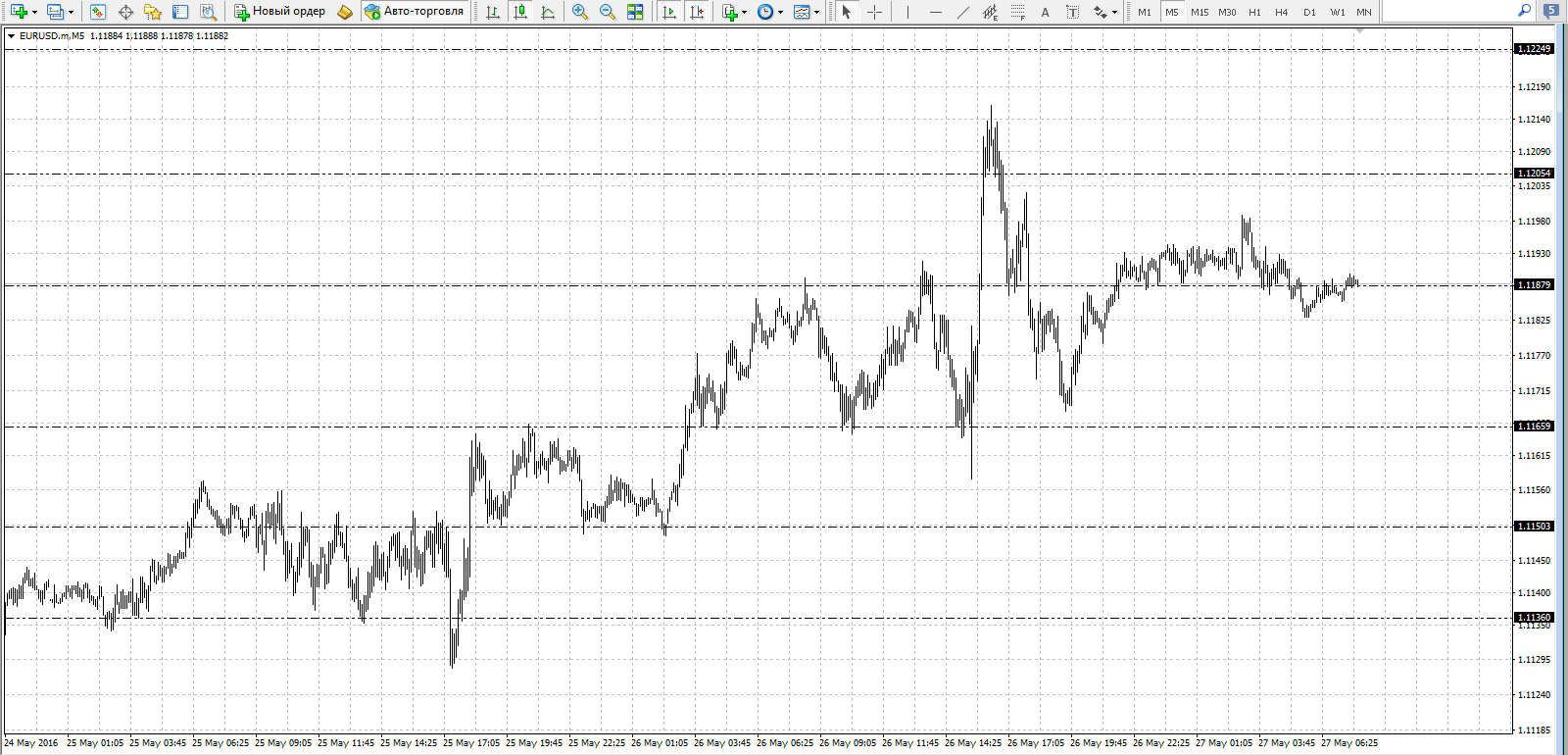
Task: Select the equidistant channel tool
Action: click(x=990, y=12)
